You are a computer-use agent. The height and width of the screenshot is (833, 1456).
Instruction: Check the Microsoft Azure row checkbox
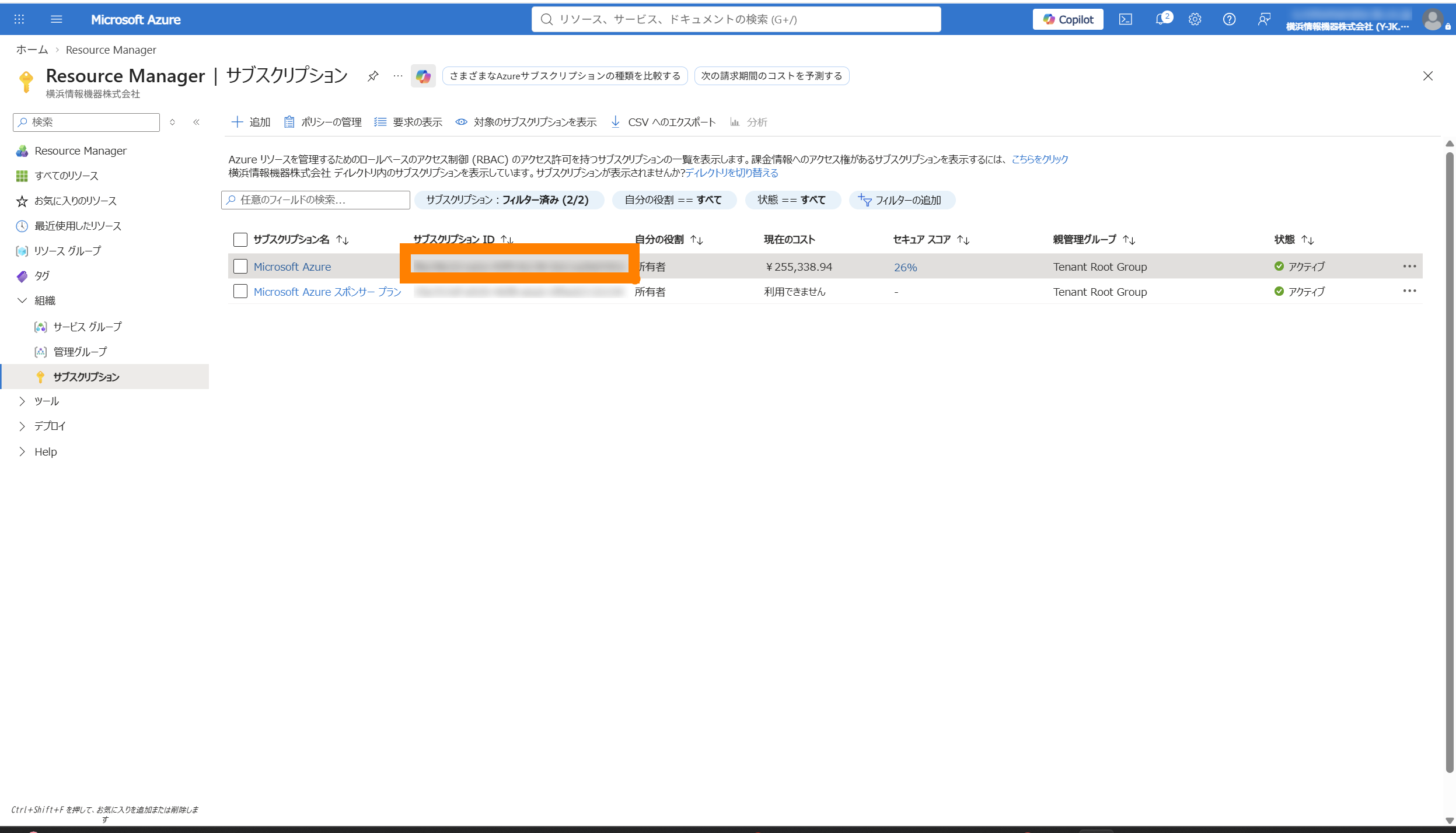[240, 267]
